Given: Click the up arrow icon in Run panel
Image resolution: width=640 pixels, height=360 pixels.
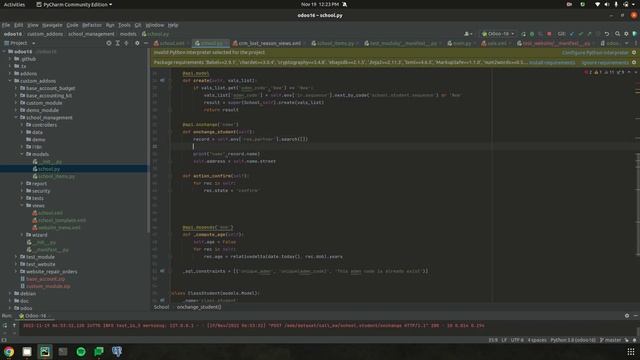Looking at the screenshot, I should 14,326.
